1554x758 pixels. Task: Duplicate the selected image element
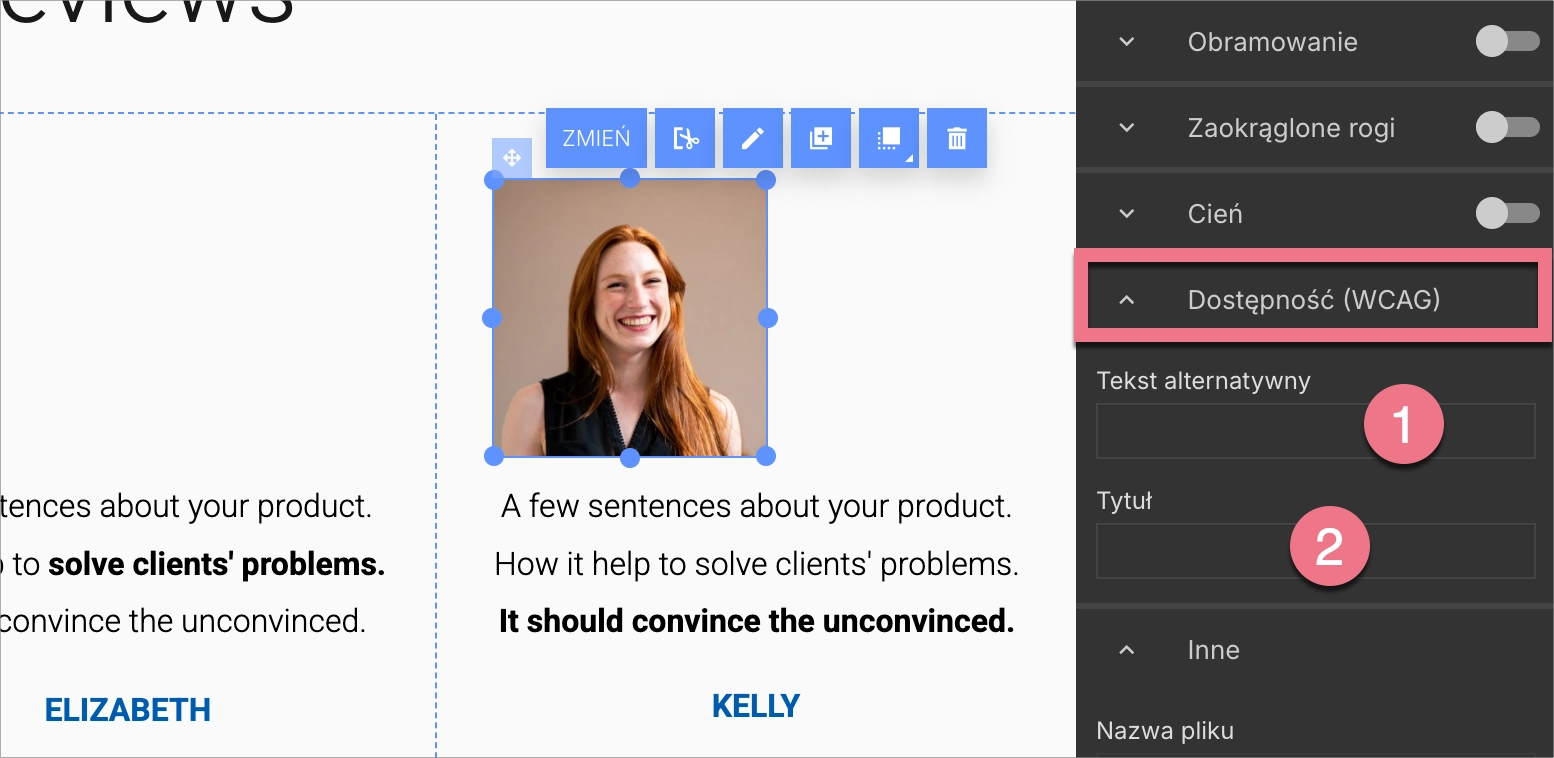click(821, 138)
